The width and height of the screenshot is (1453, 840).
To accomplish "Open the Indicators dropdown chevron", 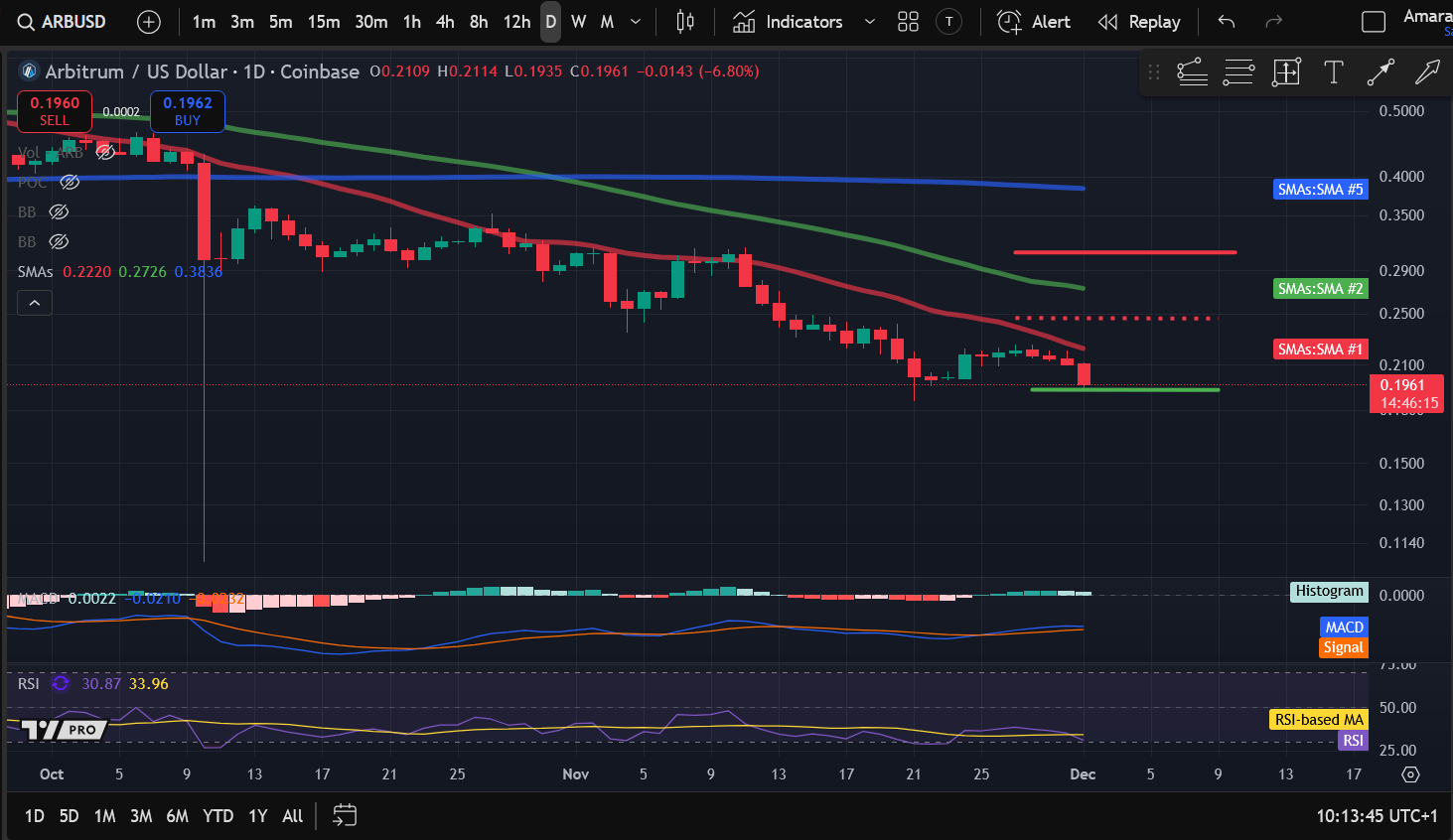I will tap(869, 21).
